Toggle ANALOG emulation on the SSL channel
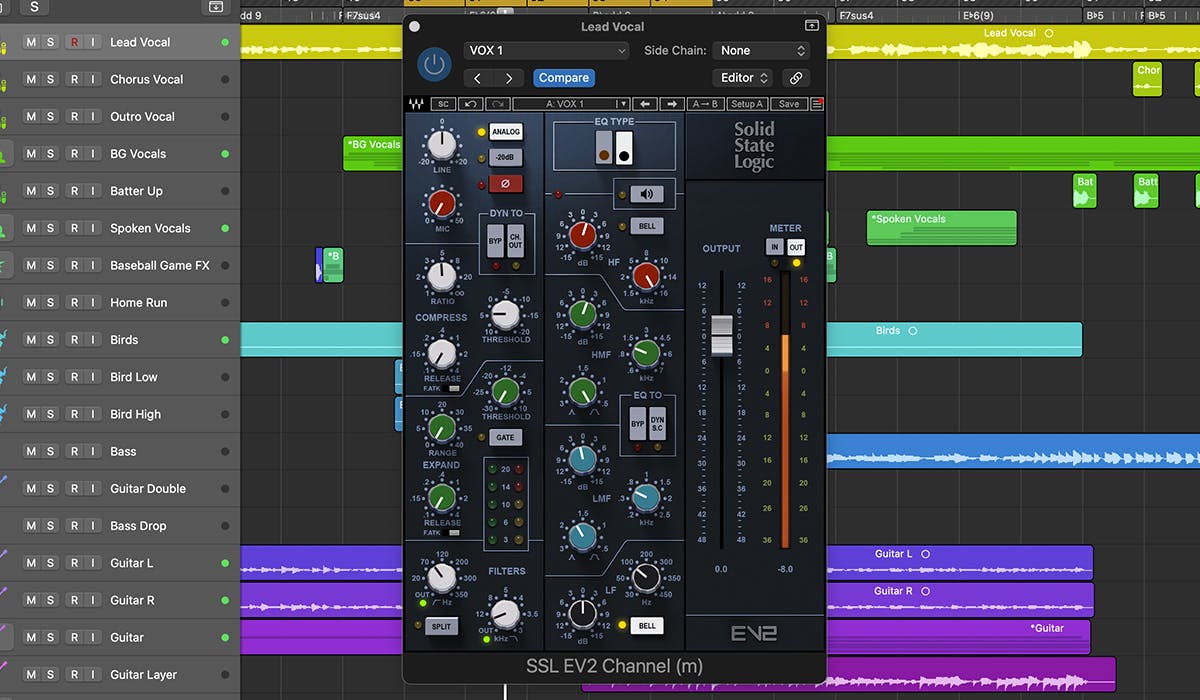1200x700 pixels. tap(506, 131)
